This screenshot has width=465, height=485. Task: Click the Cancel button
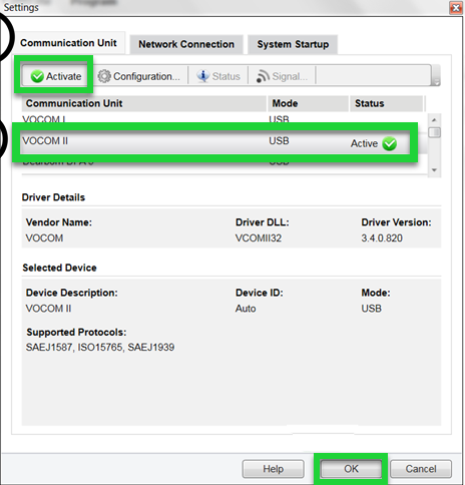[421, 469]
